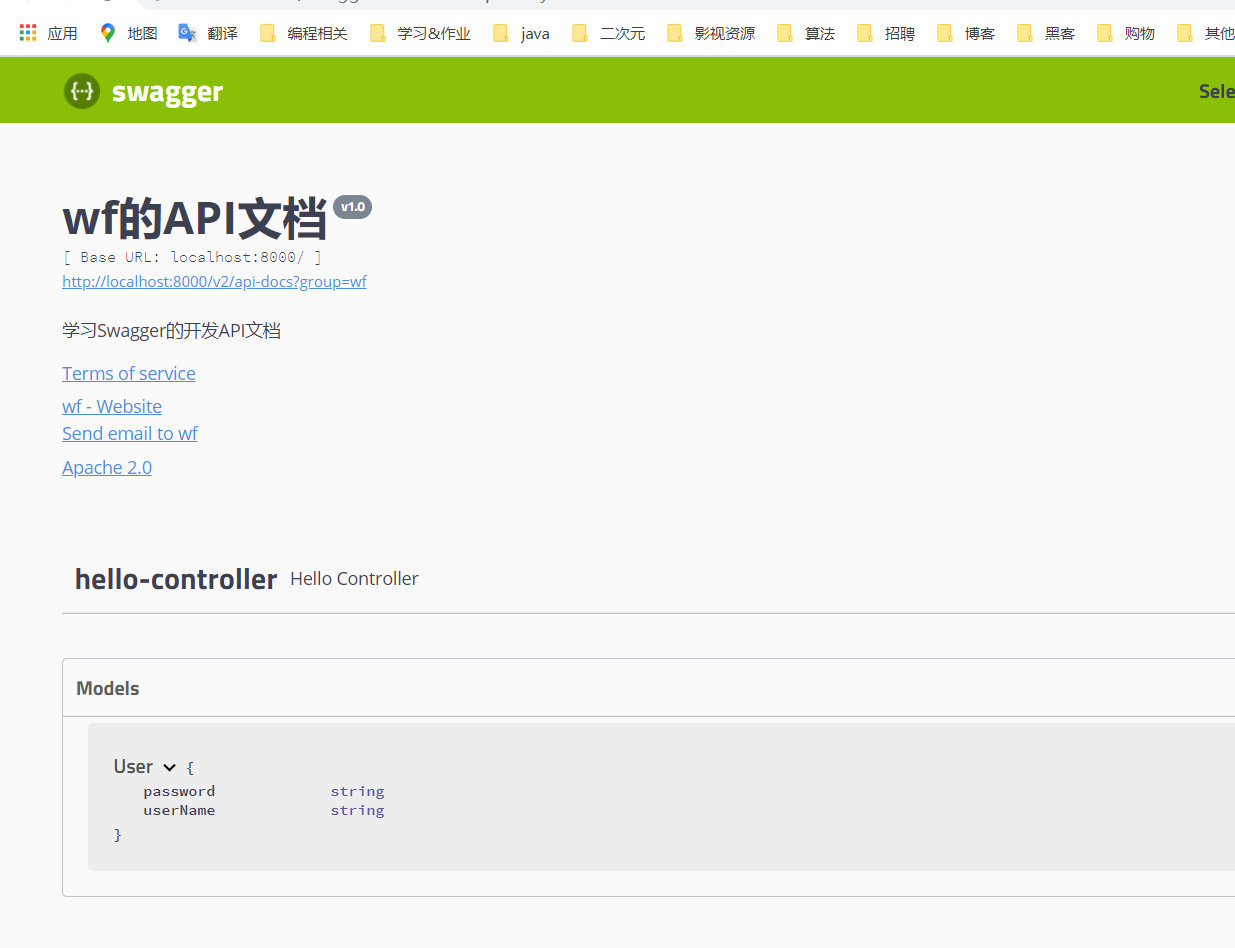Click the swagger wordmark text

click(x=167, y=92)
